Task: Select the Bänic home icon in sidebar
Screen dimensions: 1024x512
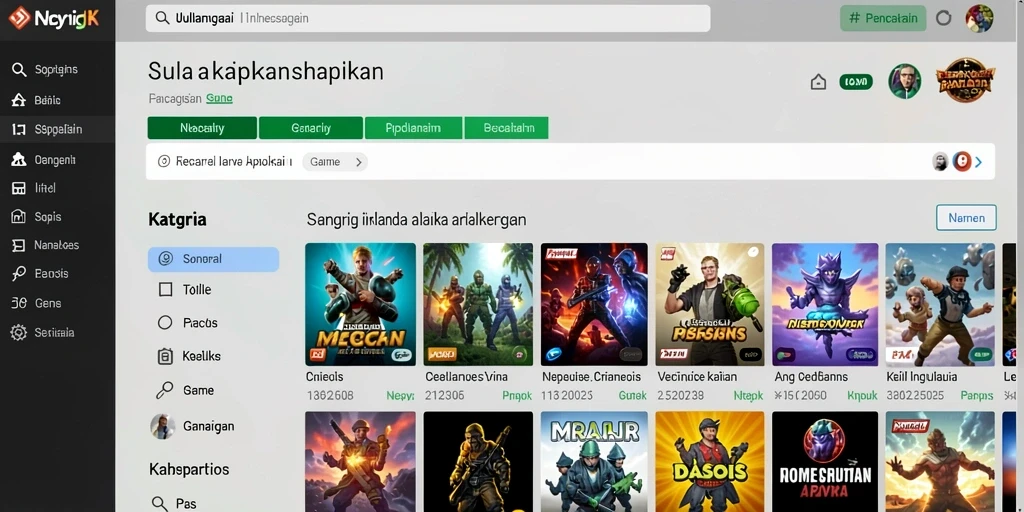Action: pyautogui.click(x=19, y=100)
